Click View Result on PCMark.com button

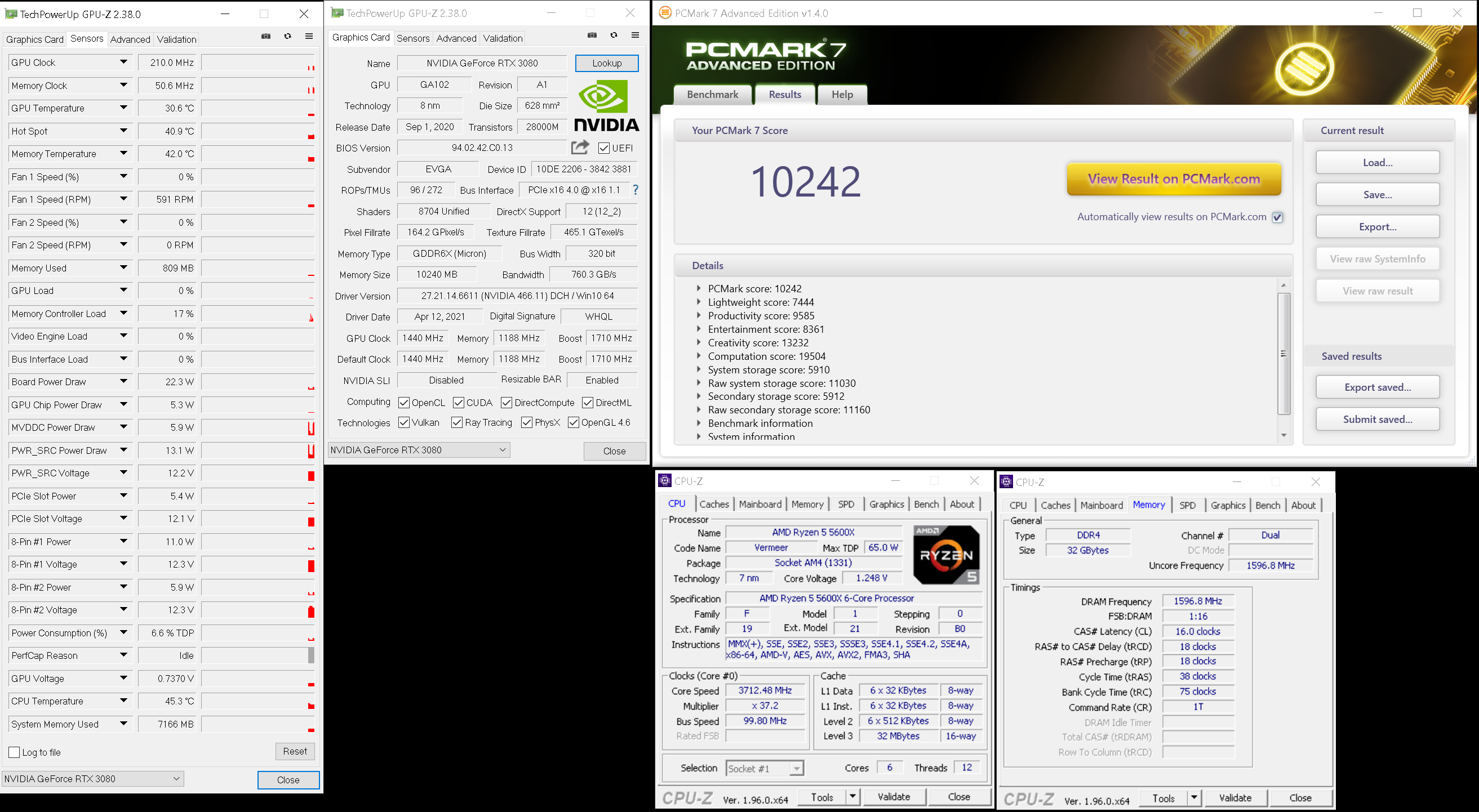[x=1174, y=179]
